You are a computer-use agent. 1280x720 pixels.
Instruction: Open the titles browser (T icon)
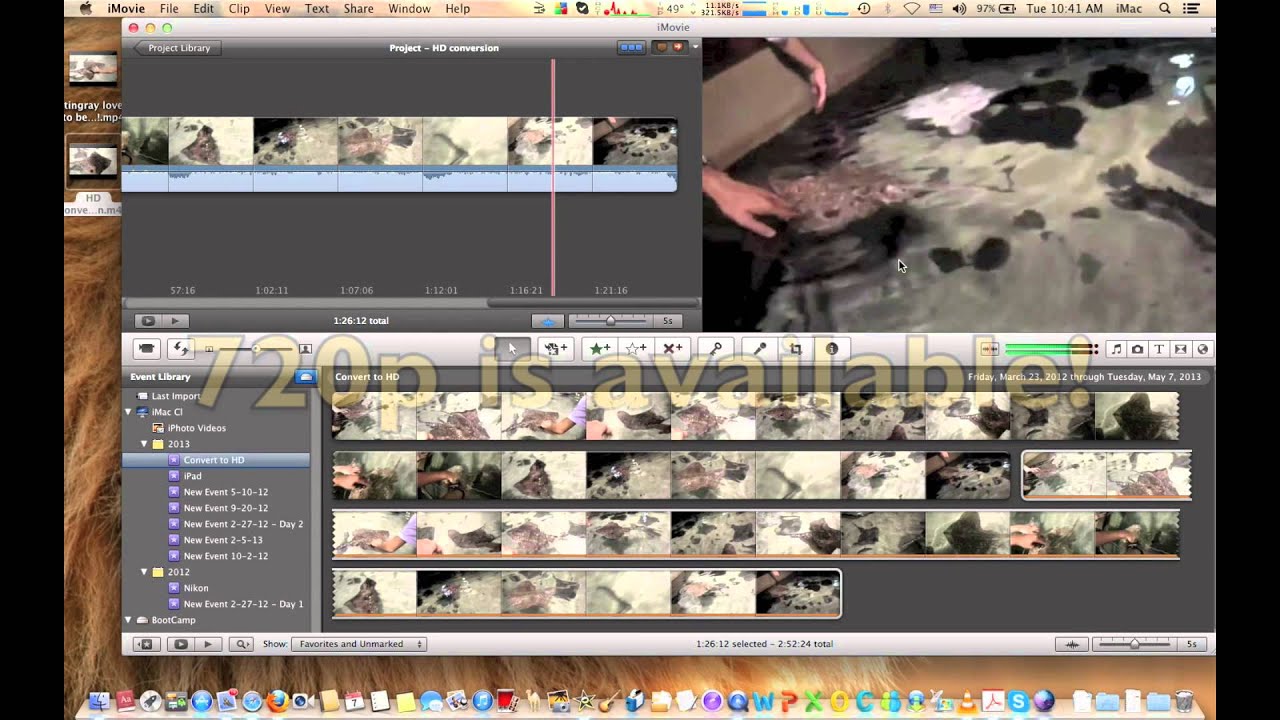(x=1159, y=349)
